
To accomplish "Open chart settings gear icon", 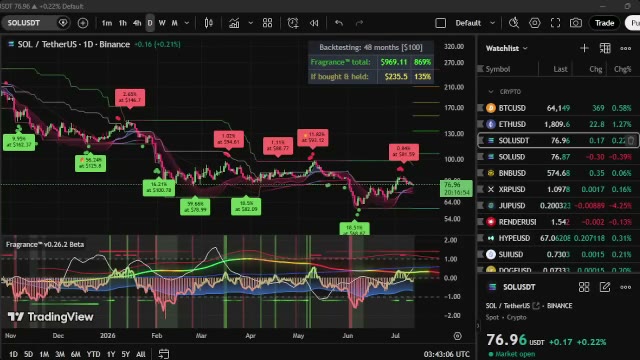I will (x=535, y=23).
